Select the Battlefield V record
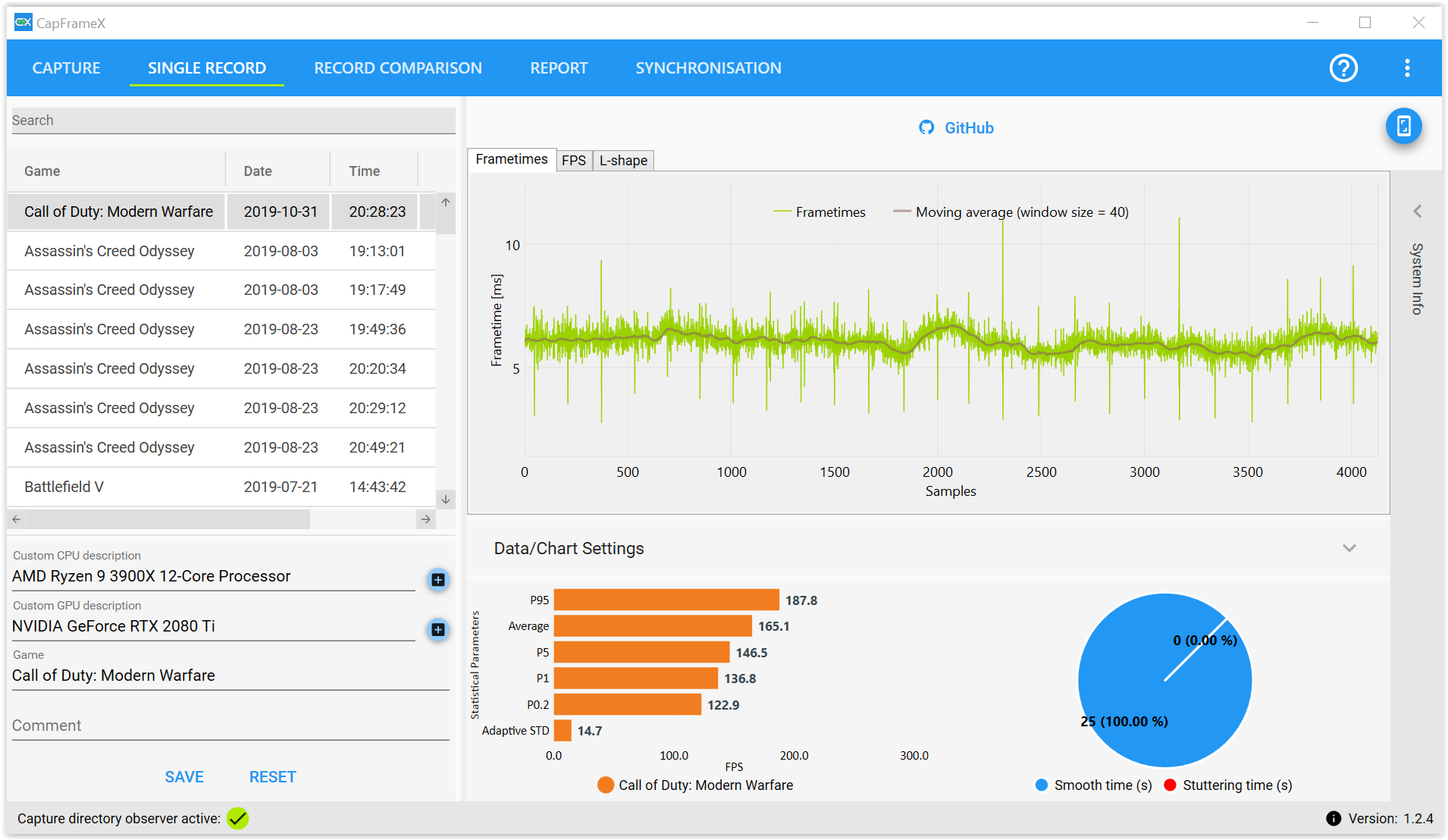1448x840 pixels. click(221, 487)
